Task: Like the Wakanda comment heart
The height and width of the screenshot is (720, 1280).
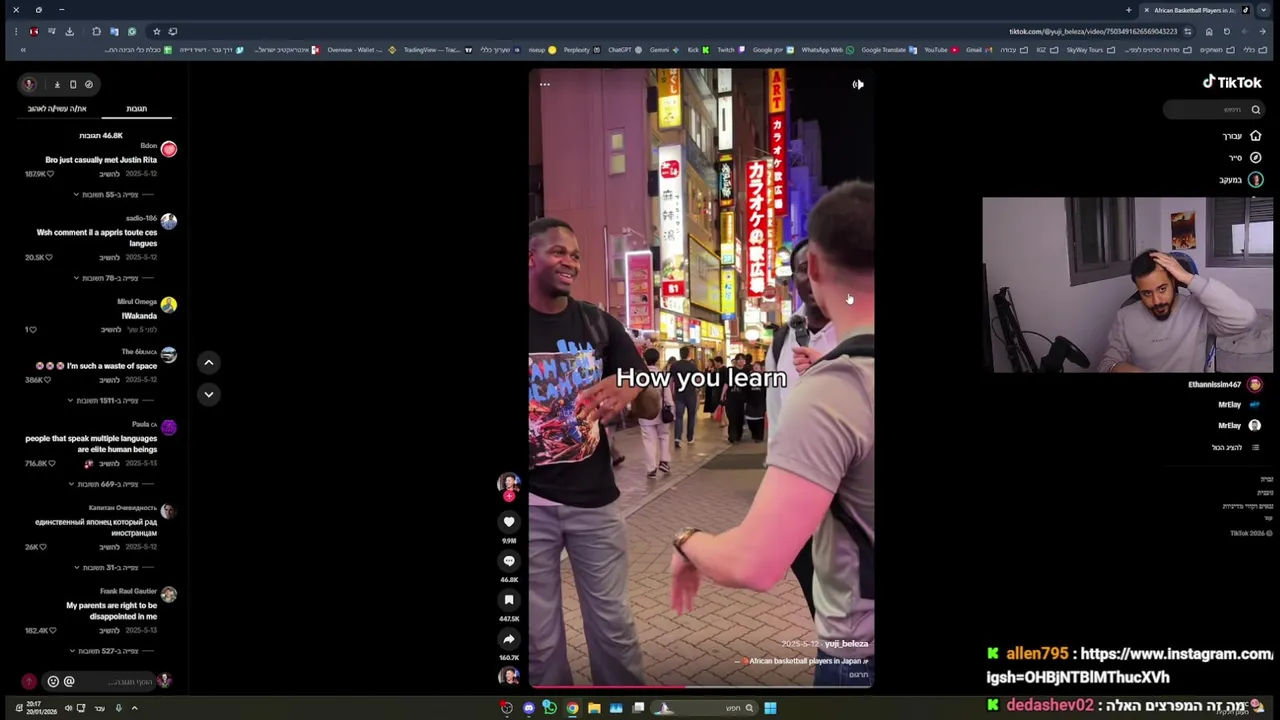Action: tap(31, 329)
